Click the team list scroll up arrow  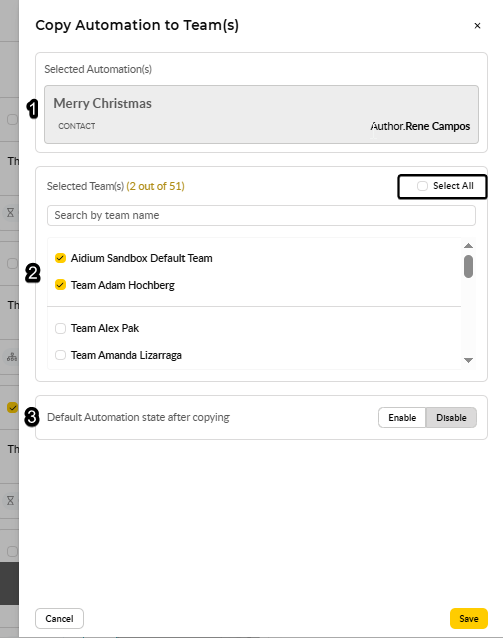[x=468, y=245]
